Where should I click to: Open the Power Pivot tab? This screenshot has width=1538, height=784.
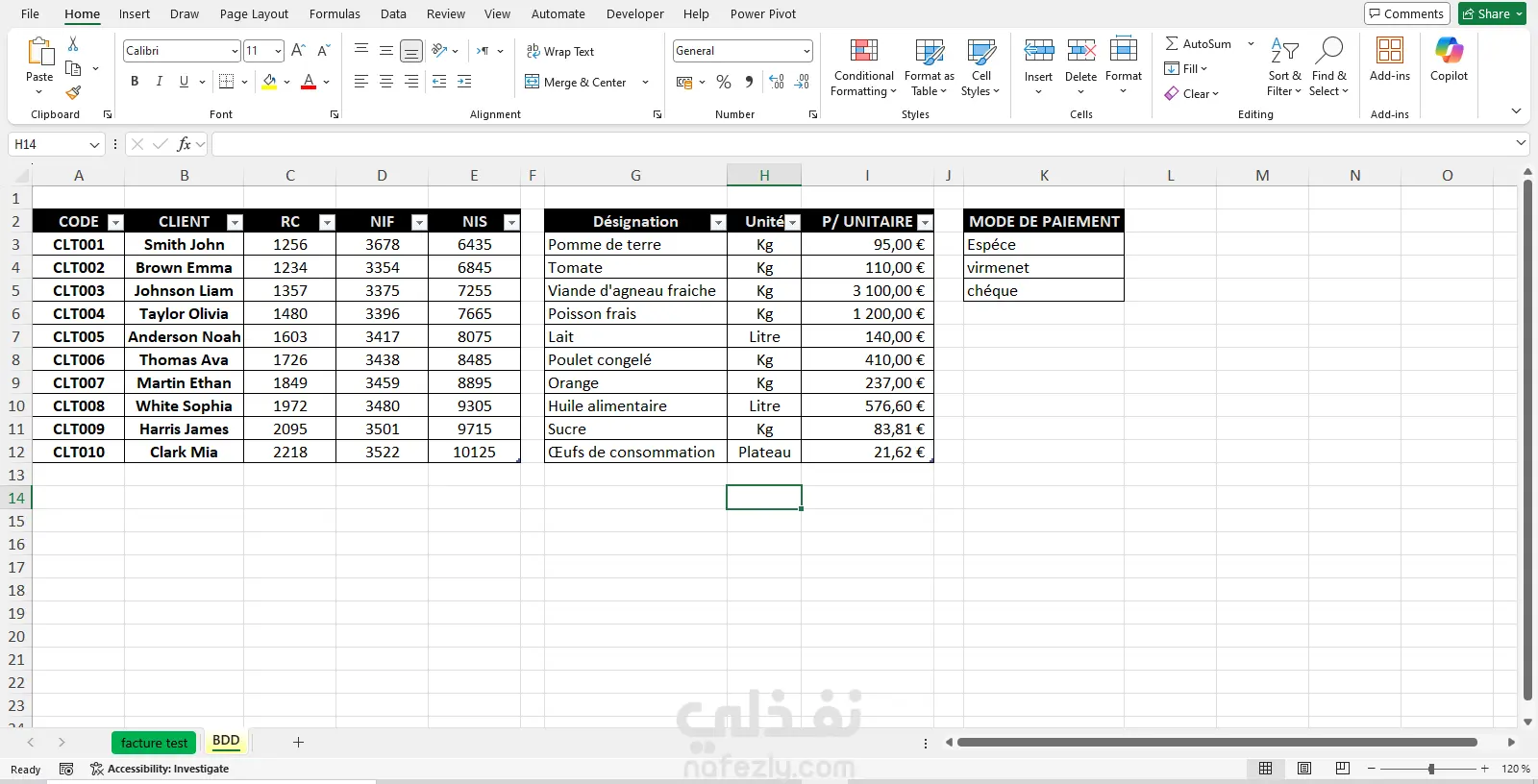[x=763, y=13]
